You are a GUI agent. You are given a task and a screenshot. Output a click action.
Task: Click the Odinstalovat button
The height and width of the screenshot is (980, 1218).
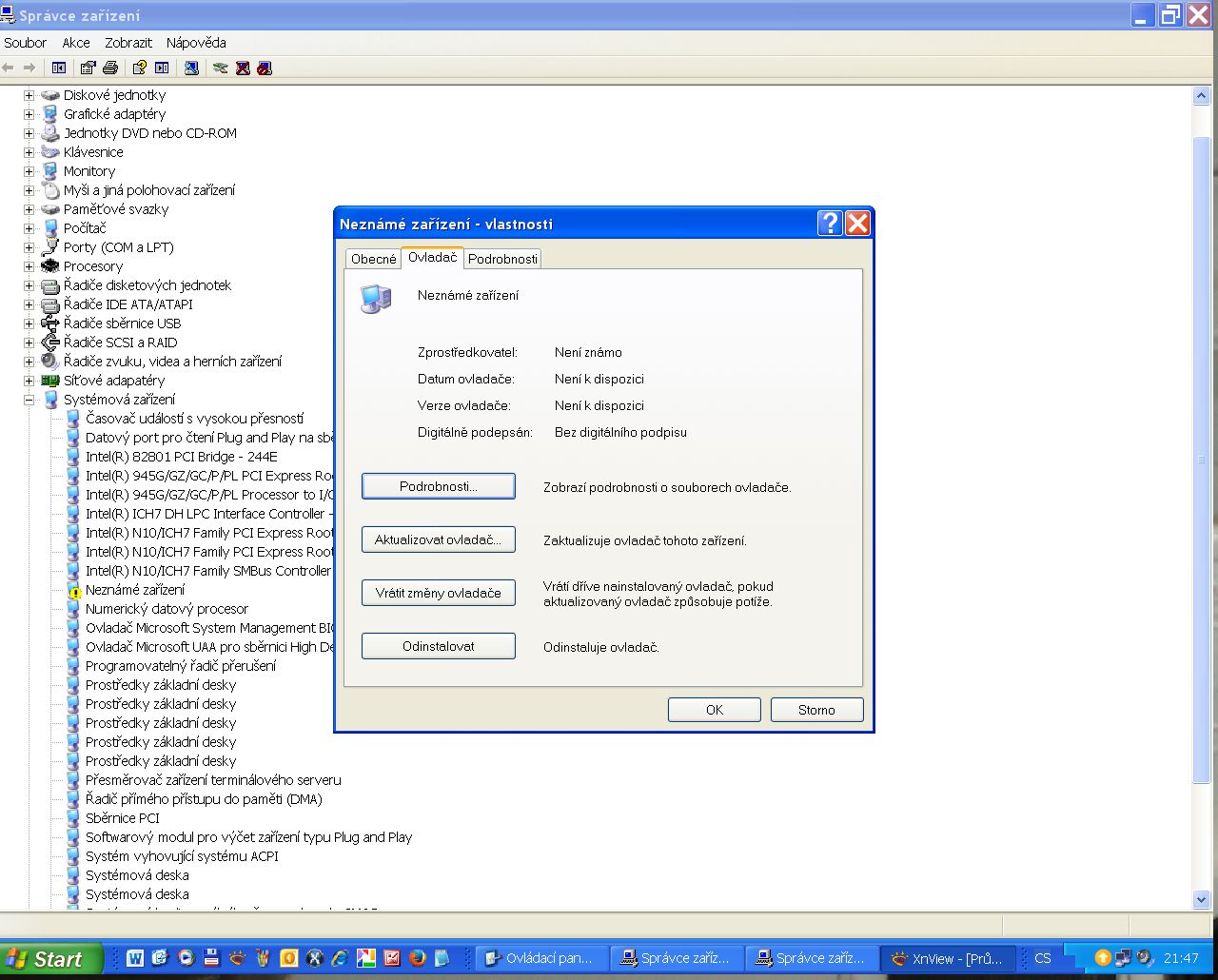point(439,646)
